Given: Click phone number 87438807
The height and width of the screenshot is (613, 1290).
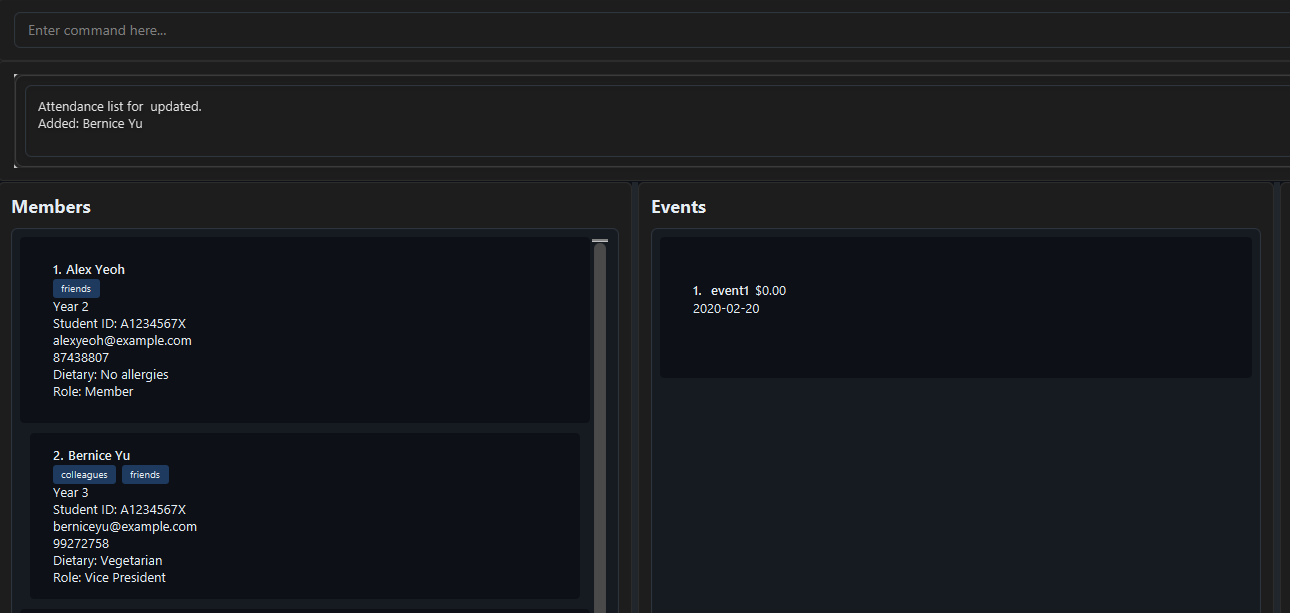Looking at the screenshot, I should coord(81,358).
